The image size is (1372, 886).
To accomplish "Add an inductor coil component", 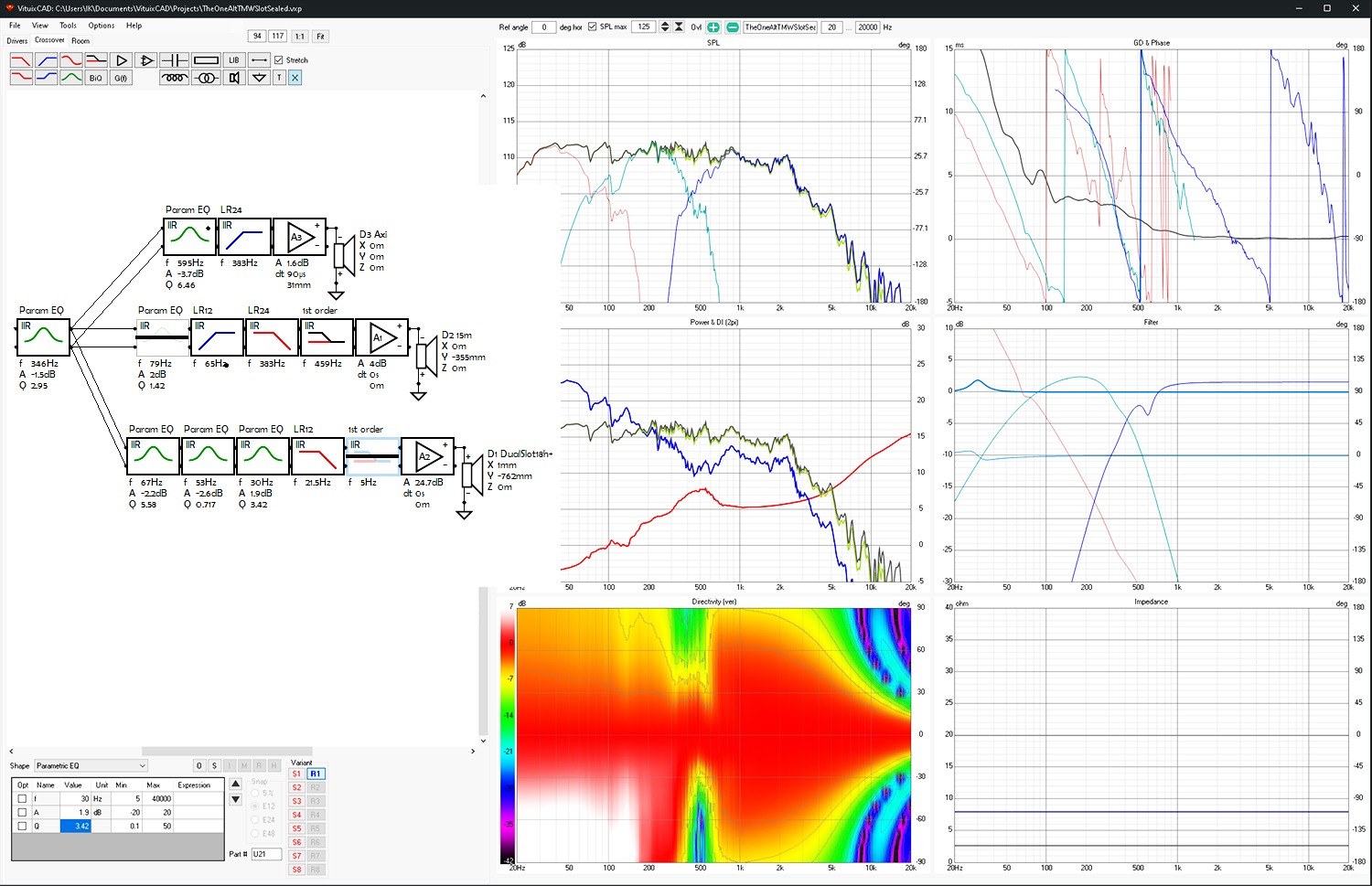I will click(174, 78).
